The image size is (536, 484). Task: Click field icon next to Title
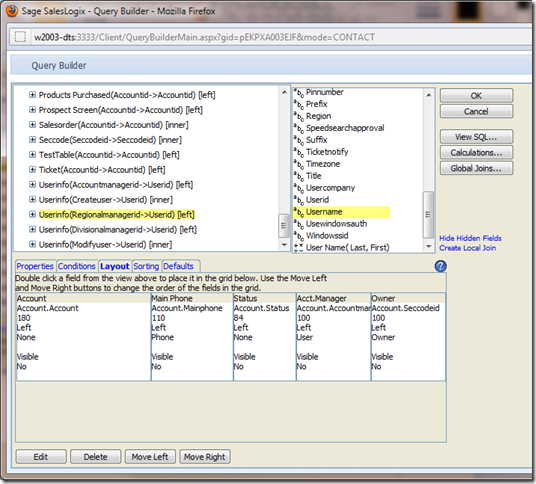(299, 176)
